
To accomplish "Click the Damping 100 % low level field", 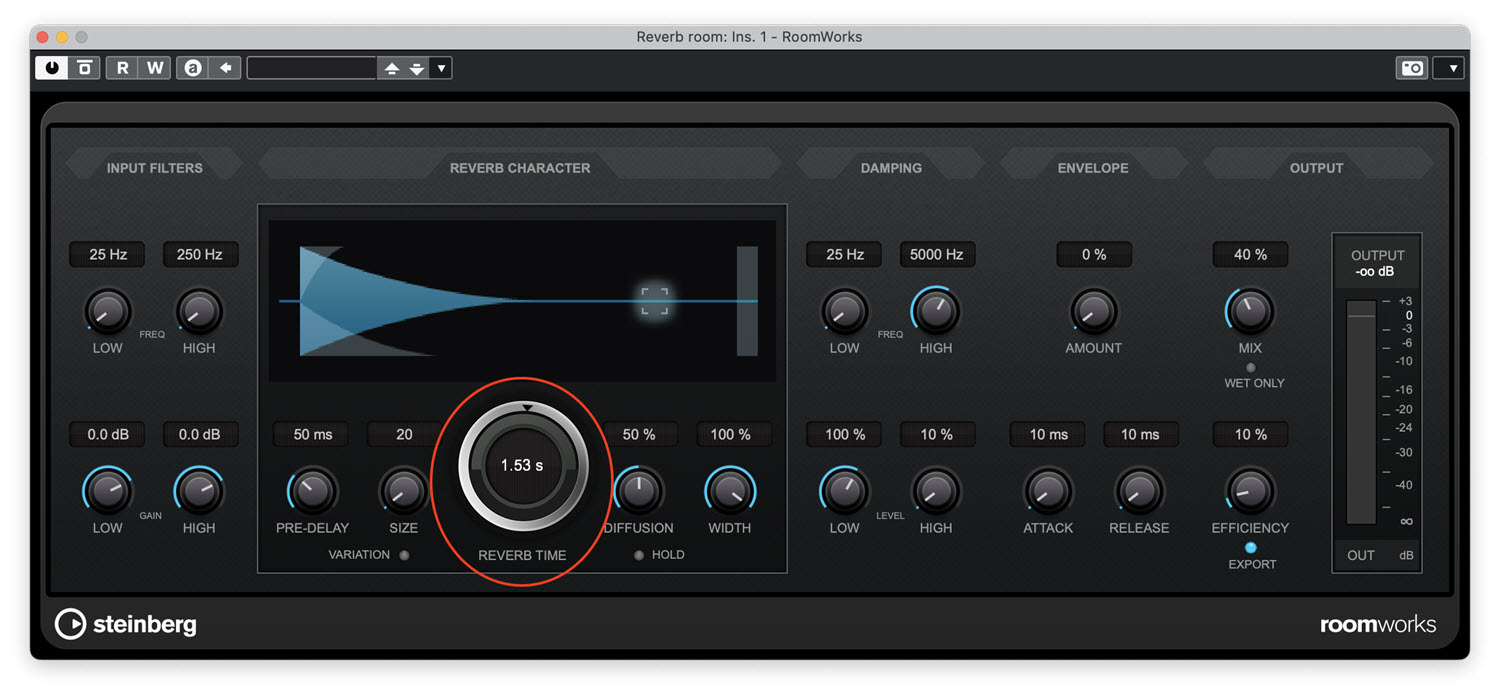I will 845,434.
